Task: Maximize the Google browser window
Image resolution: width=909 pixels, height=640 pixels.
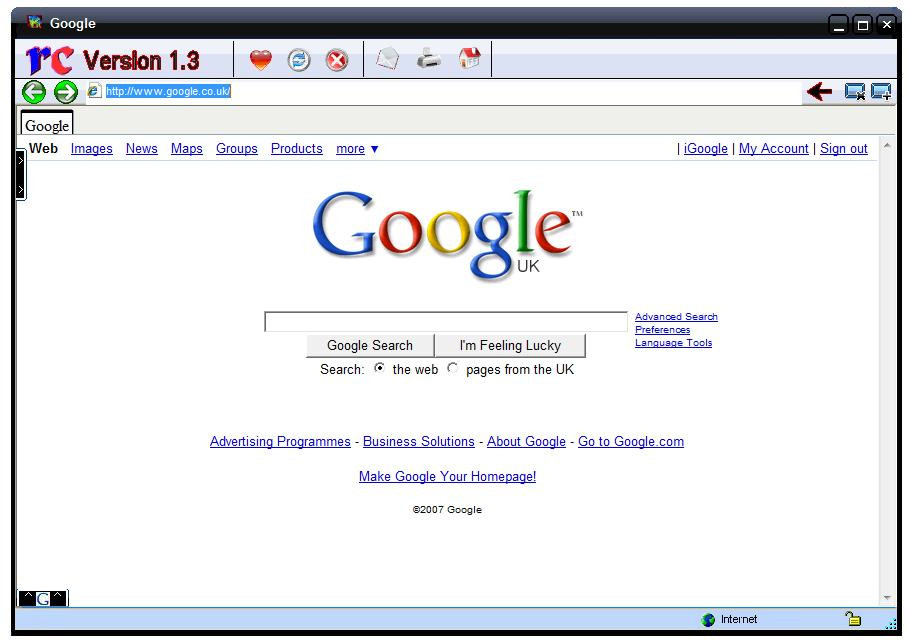Action: tap(863, 24)
